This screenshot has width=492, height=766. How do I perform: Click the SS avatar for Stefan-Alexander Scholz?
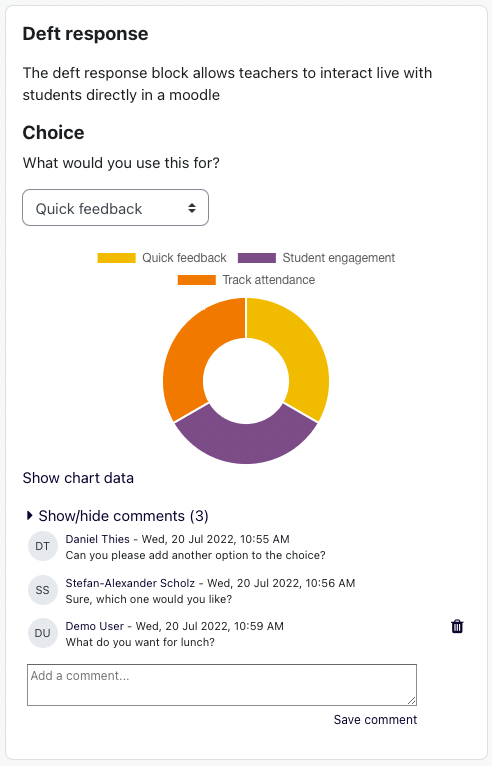[43, 590]
